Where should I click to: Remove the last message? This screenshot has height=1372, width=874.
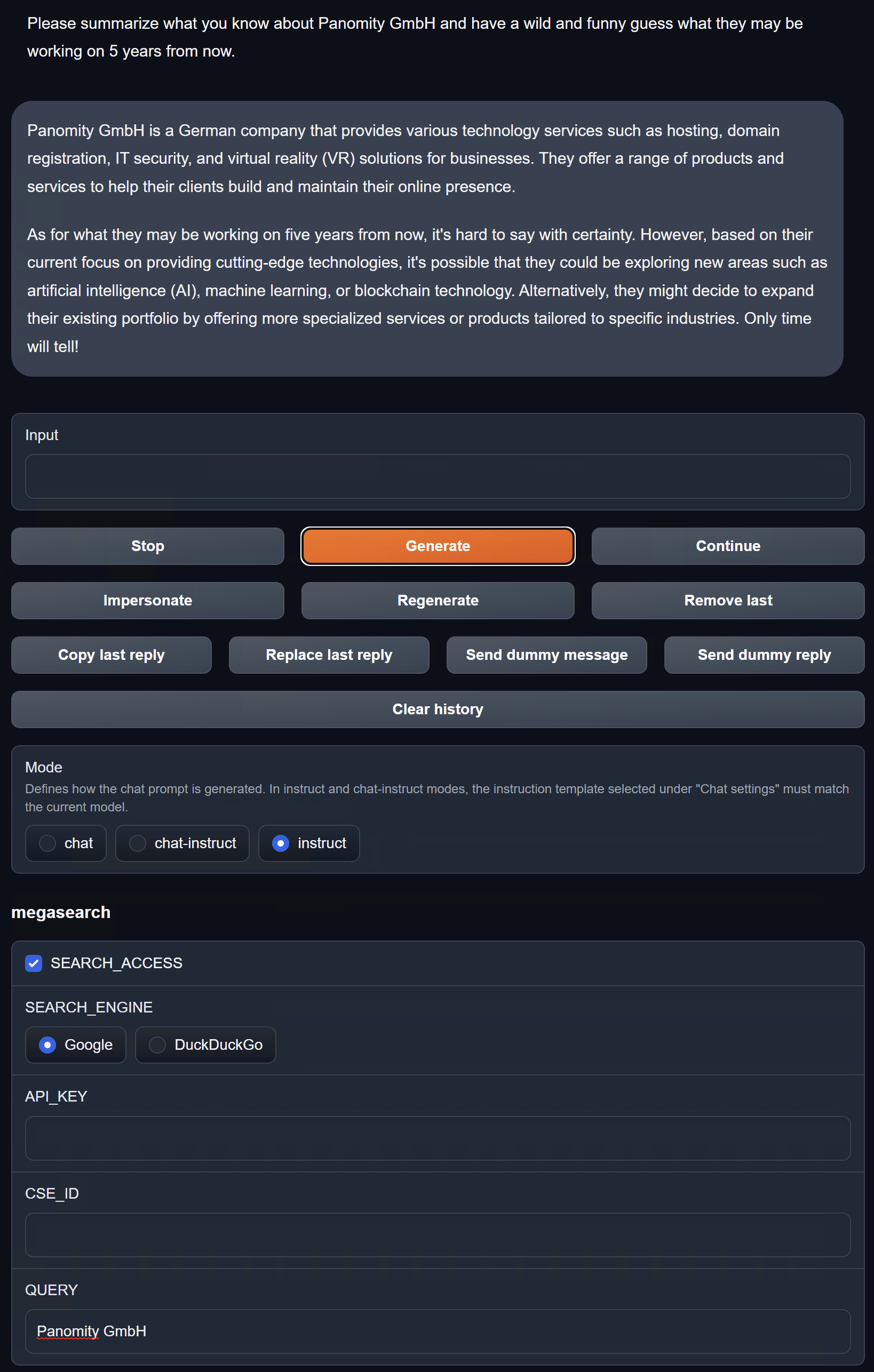(x=728, y=600)
